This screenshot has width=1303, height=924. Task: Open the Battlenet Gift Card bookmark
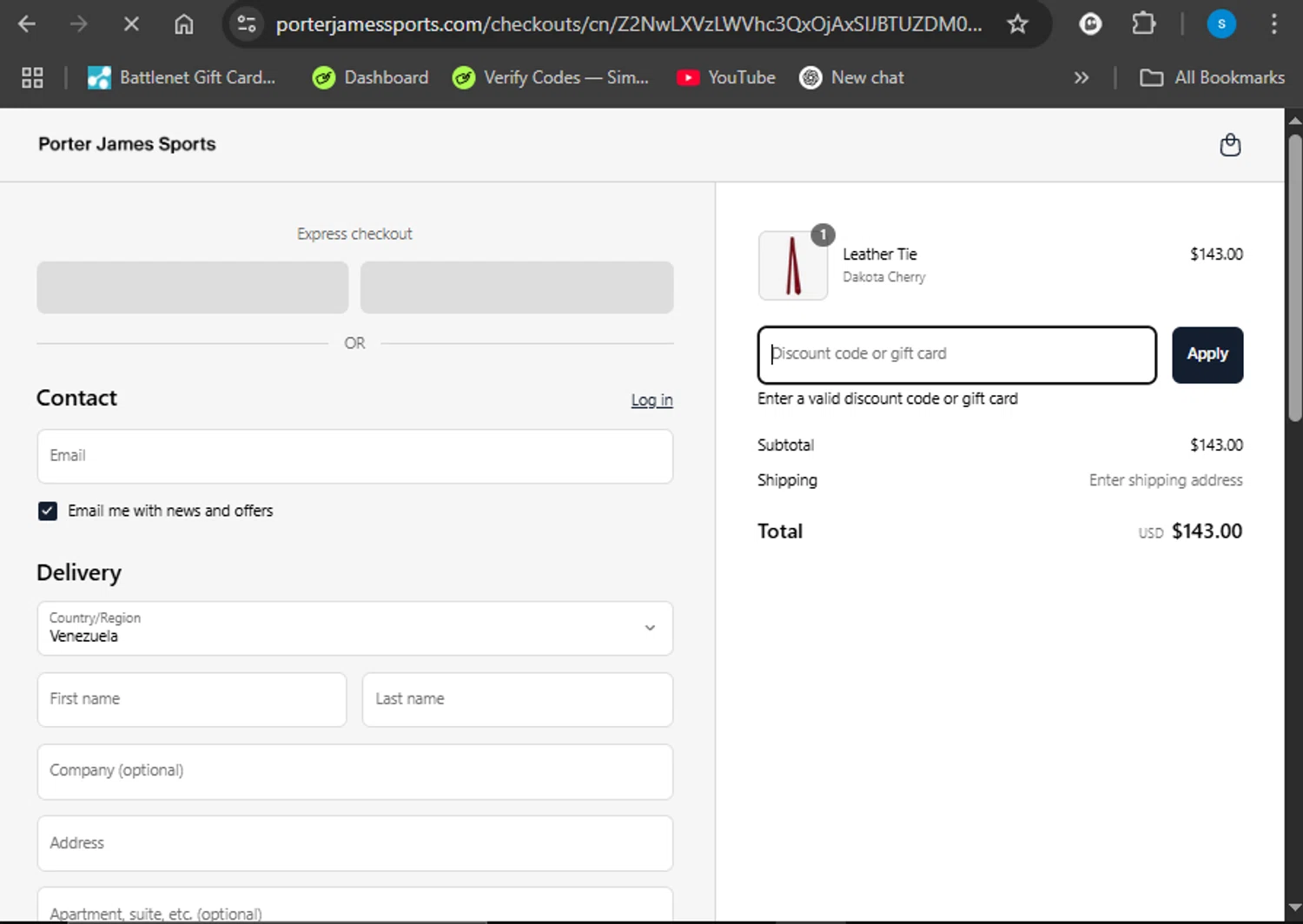pyautogui.click(x=182, y=78)
